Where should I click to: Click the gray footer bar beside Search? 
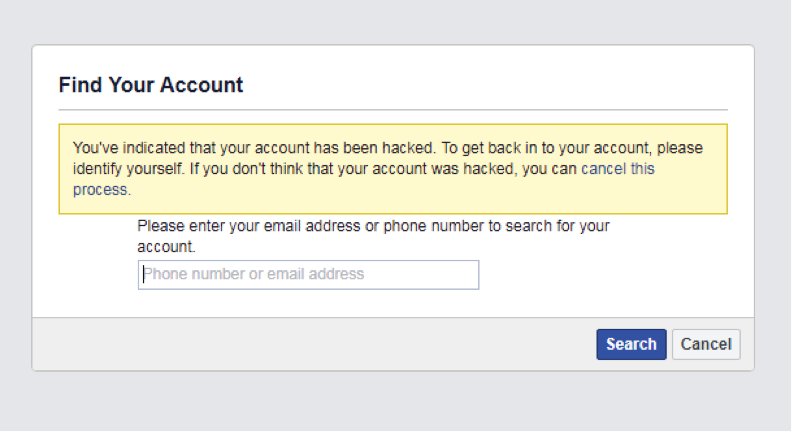(300, 344)
